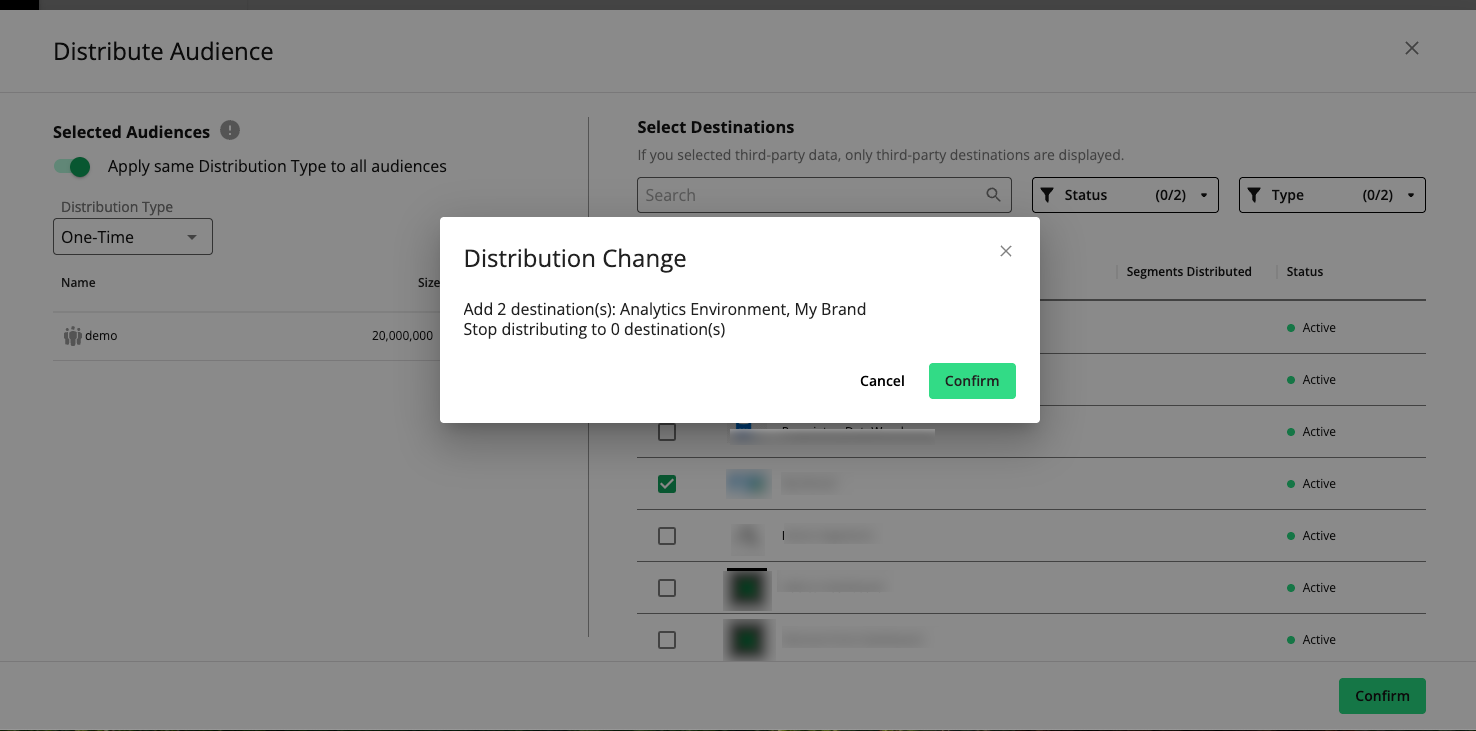Expand the Status (0/2) filter dropdown
1476x731 pixels.
[1204, 194]
